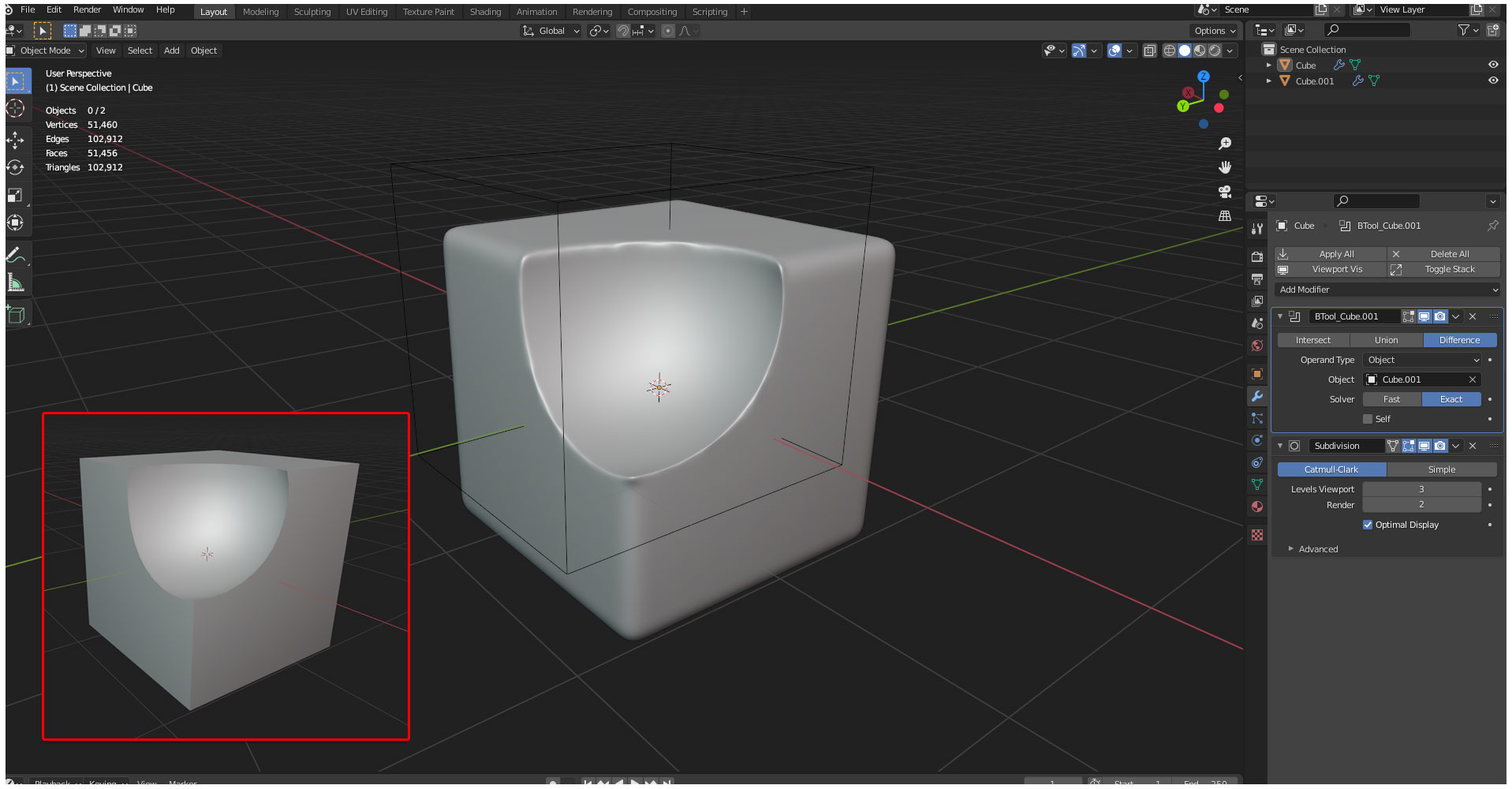Set Boolean operation to Union
Screen dimensions: 1512x789
click(x=1387, y=340)
